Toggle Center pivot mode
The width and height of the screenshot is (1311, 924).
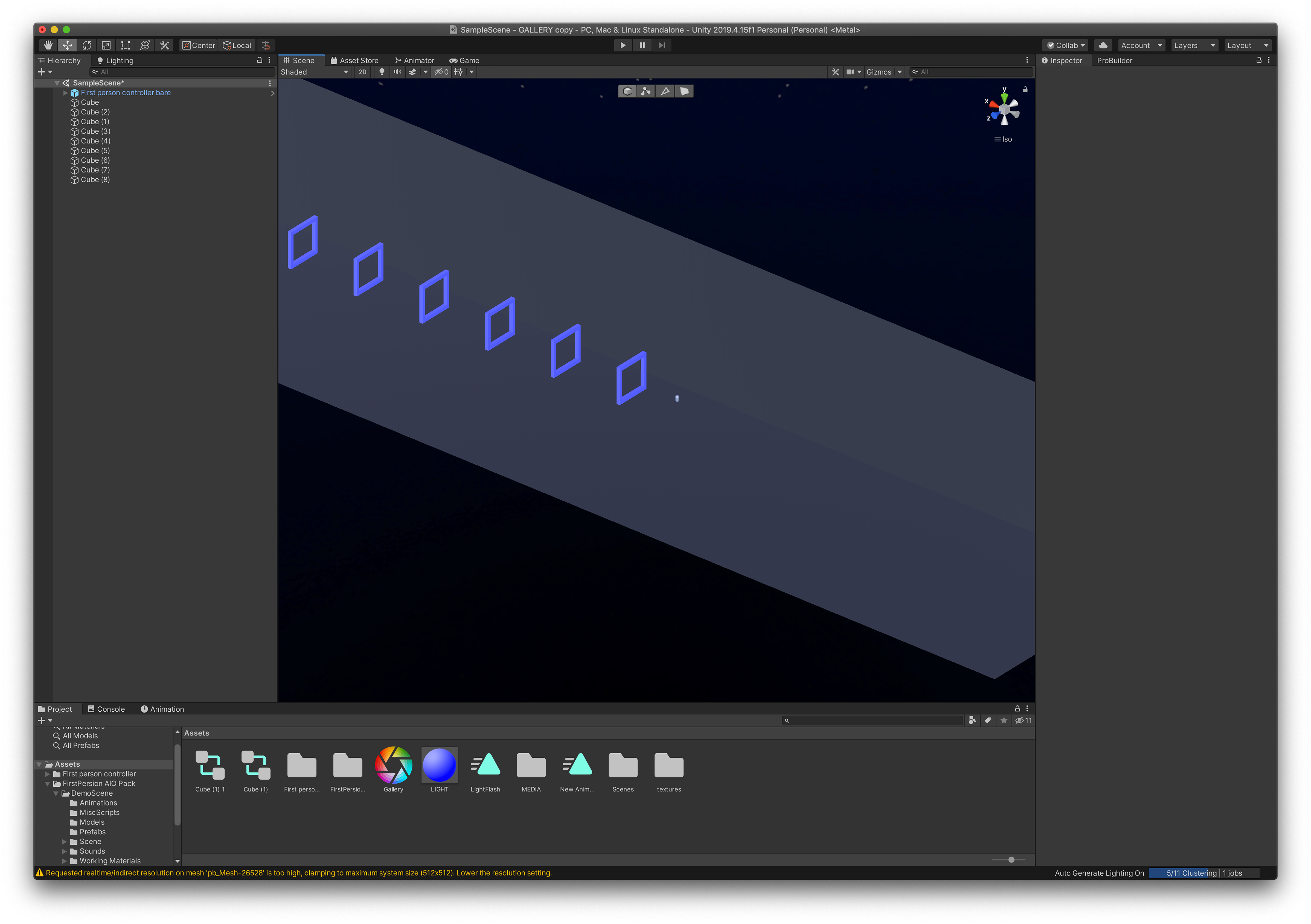tap(198, 45)
